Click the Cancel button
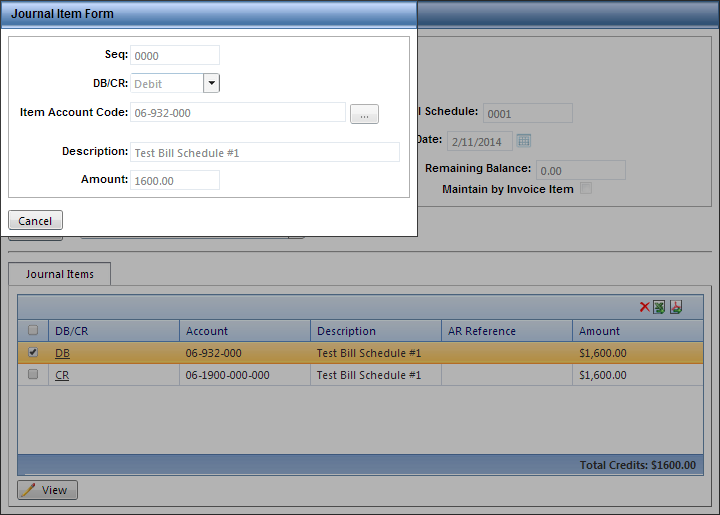 click(35, 220)
